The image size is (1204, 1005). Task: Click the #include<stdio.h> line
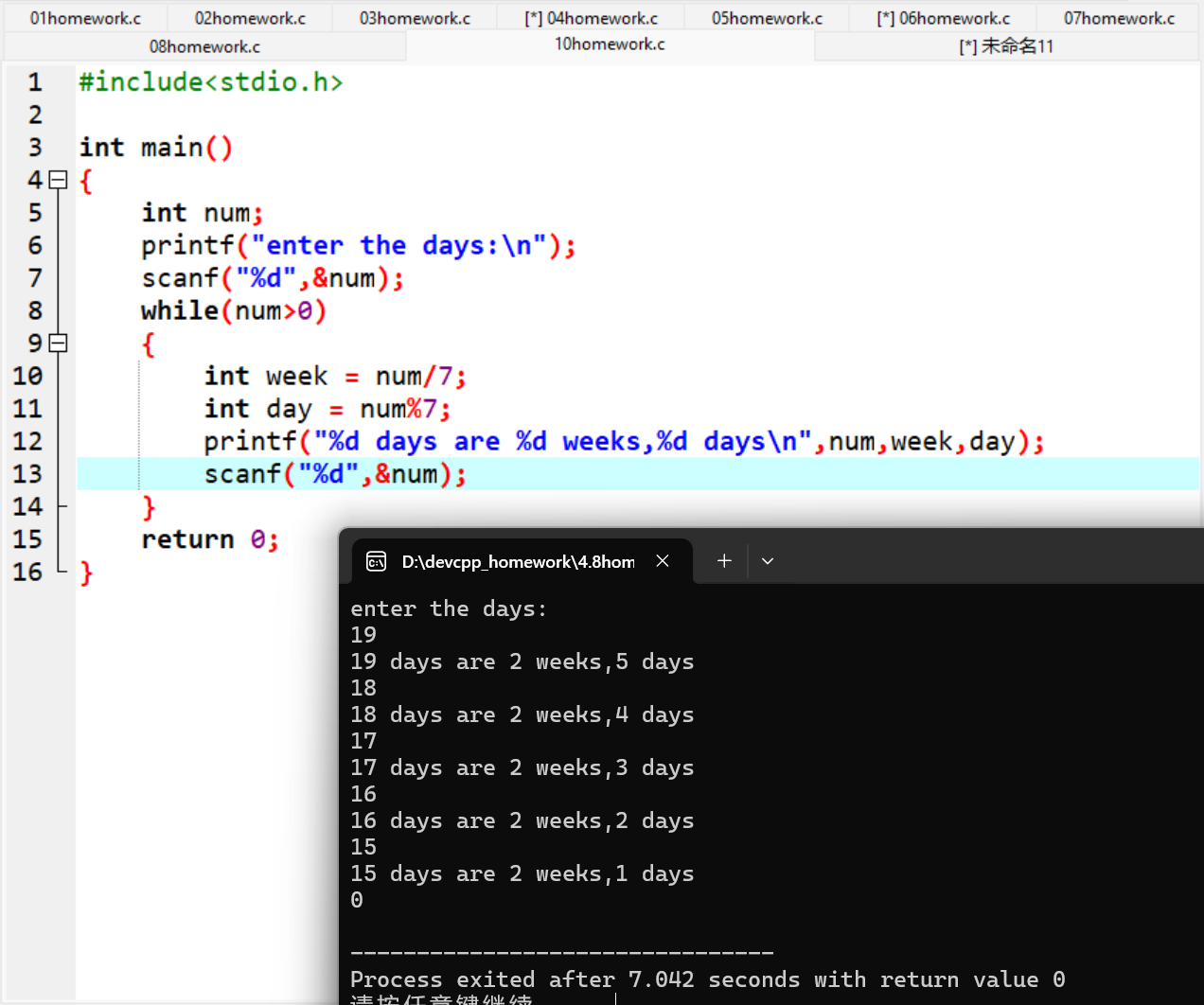(x=211, y=82)
